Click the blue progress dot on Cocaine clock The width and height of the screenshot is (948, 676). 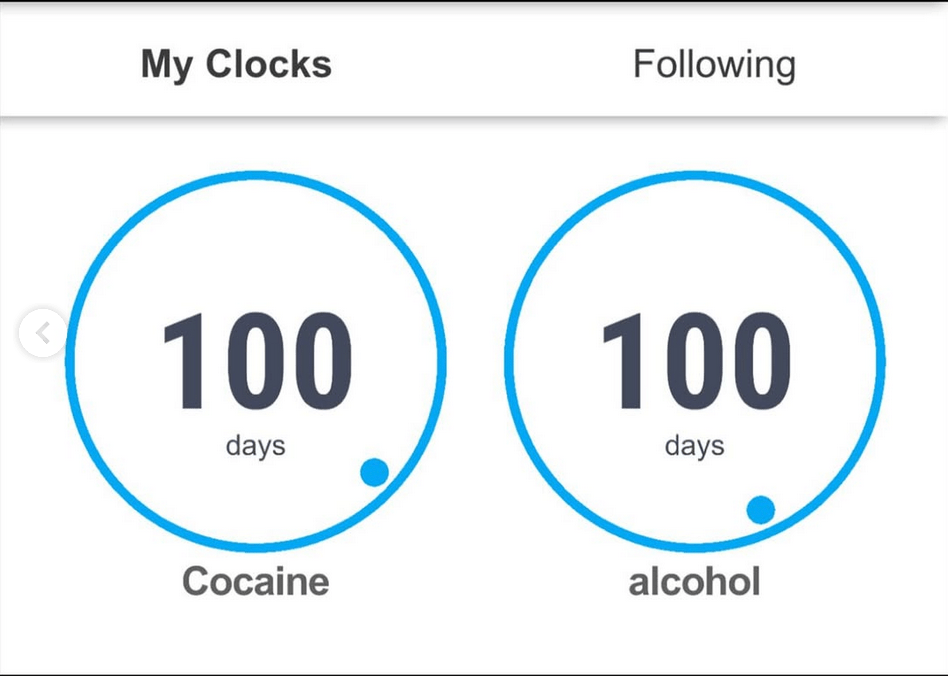(374, 472)
